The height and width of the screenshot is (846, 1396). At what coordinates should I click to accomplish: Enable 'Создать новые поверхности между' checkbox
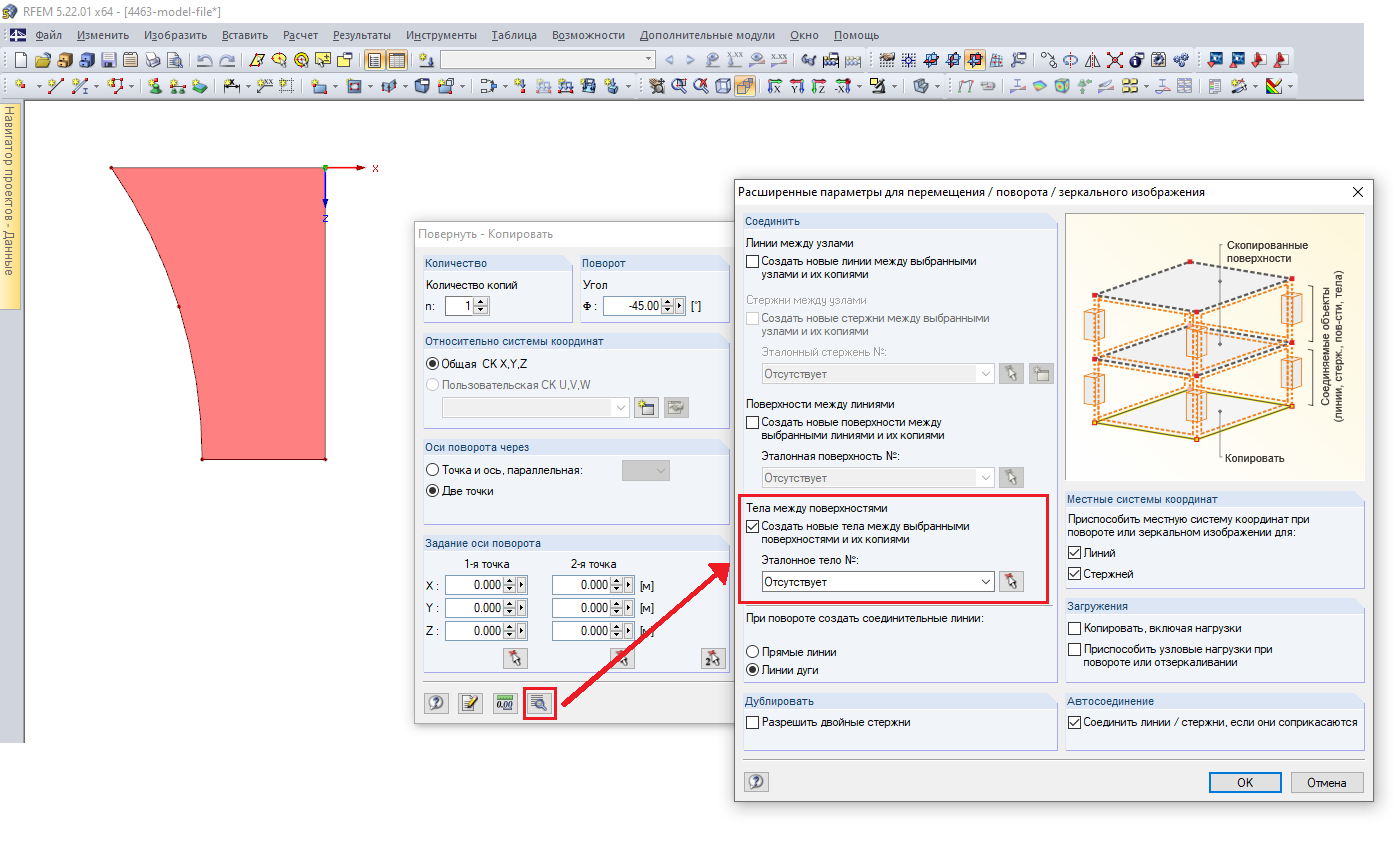point(753,423)
